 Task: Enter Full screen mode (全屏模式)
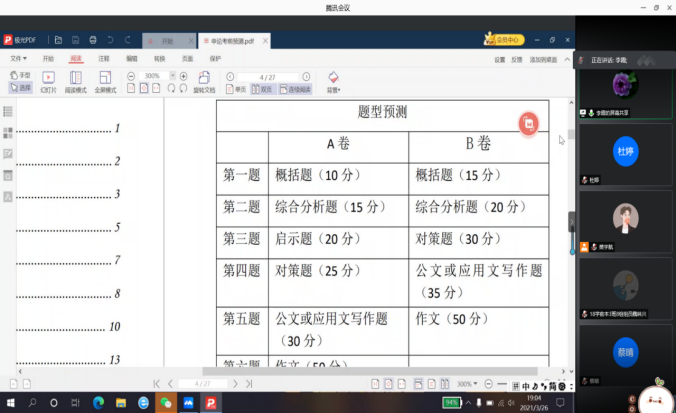(105, 78)
